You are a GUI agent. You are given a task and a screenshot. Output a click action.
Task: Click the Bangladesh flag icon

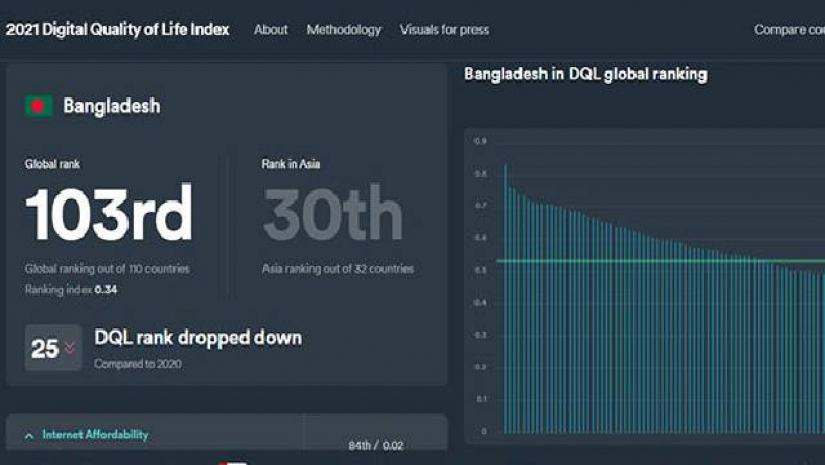[39, 106]
